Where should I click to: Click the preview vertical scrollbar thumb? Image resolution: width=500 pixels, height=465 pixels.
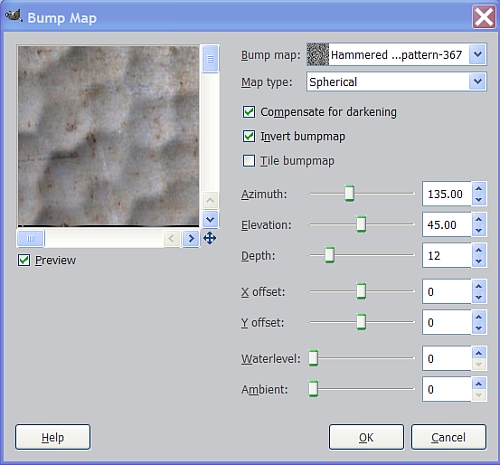(x=210, y=59)
